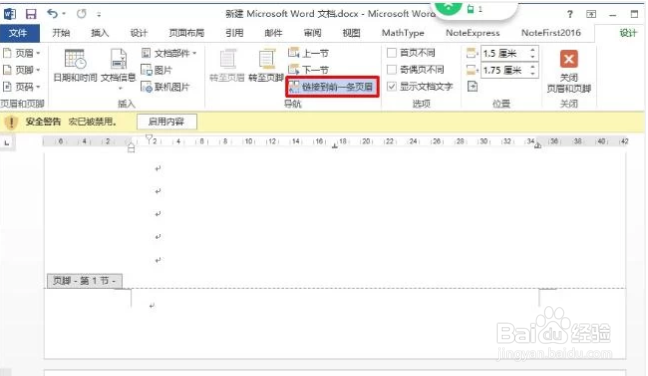Insert 联机图片 online pictures
Viewport: 648px width, 376px height.
pyautogui.click(x=165, y=87)
